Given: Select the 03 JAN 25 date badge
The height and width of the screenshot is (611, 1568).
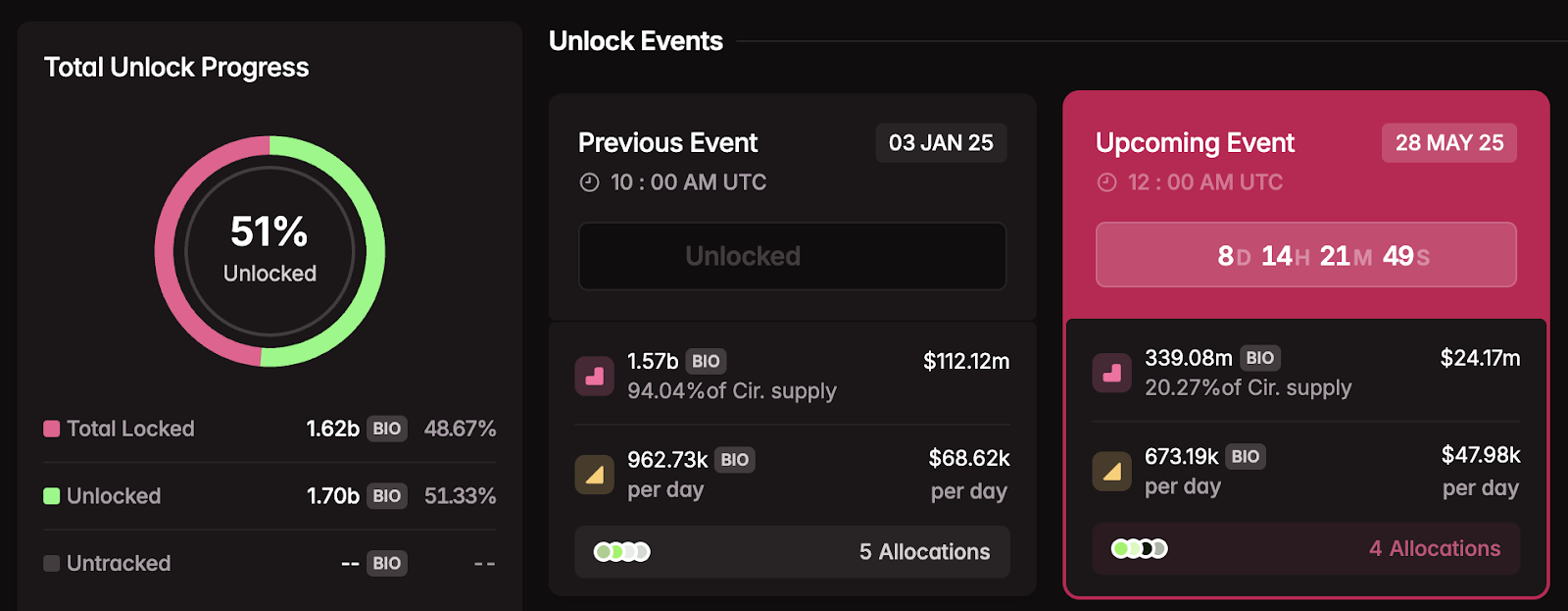Looking at the screenshot, I should [x=941, y=143].
